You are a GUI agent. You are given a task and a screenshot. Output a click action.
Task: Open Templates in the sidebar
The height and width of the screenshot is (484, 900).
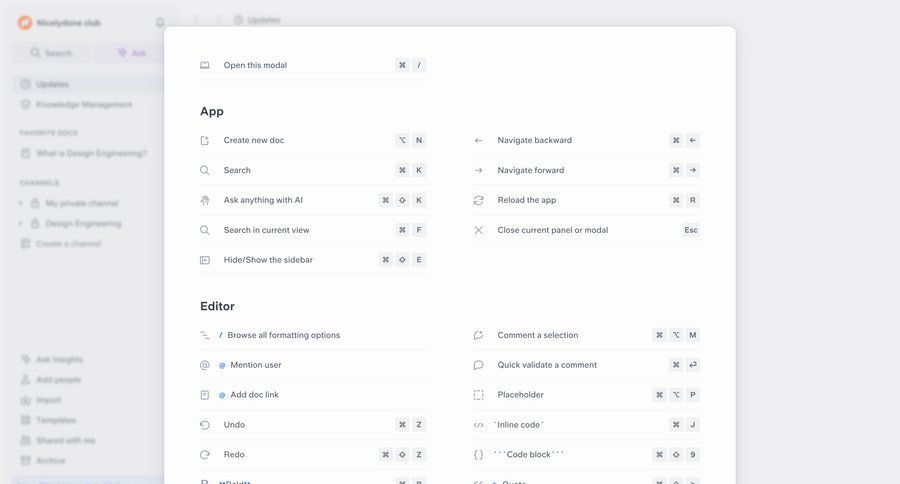(x=56, y=420)
